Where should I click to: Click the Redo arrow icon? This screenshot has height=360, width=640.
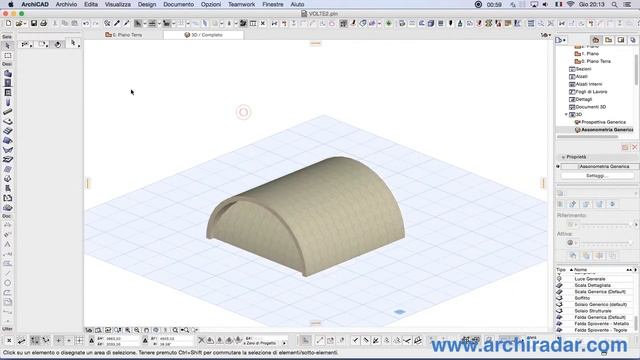(95, 24)
